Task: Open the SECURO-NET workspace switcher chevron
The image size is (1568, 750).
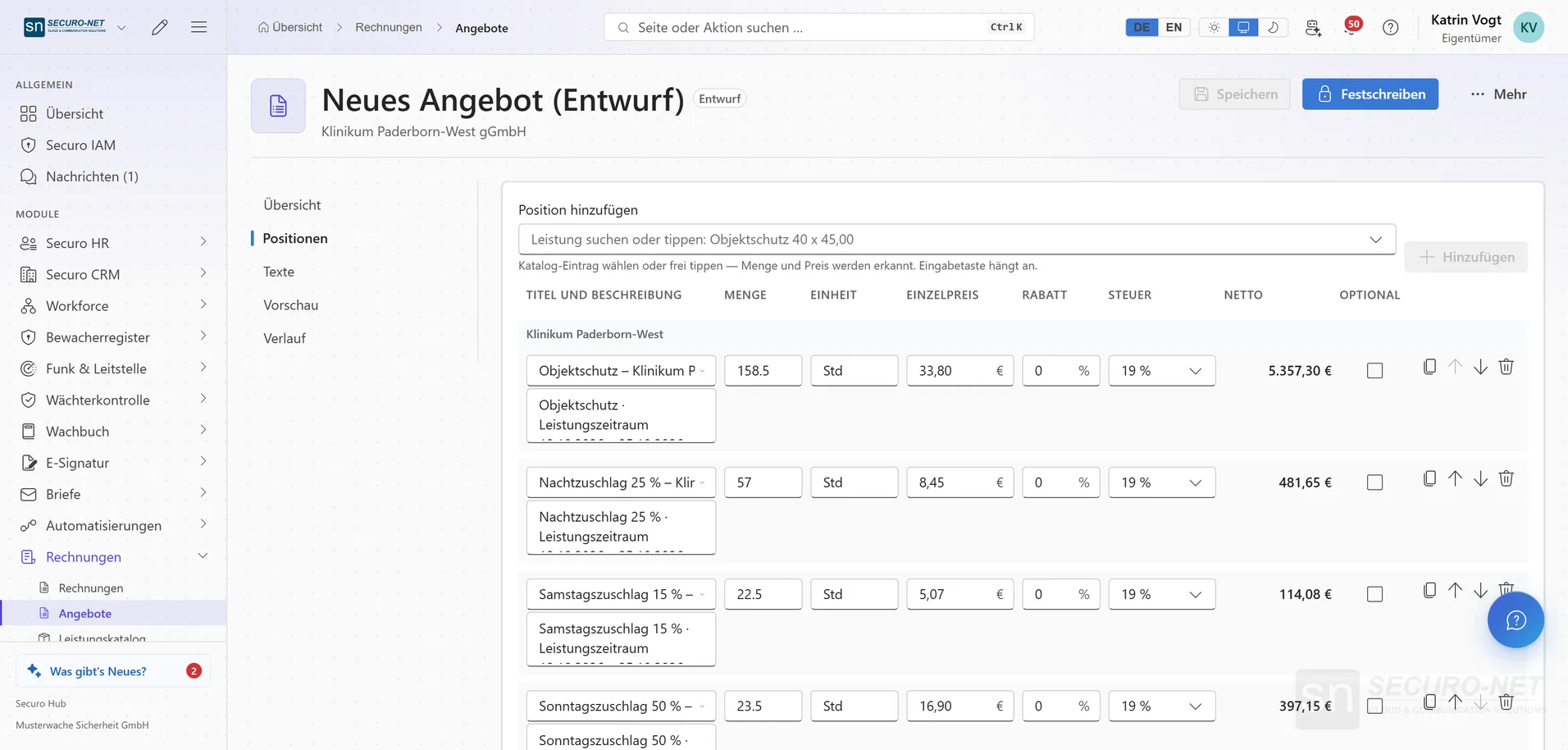Action: coord(121,27)
